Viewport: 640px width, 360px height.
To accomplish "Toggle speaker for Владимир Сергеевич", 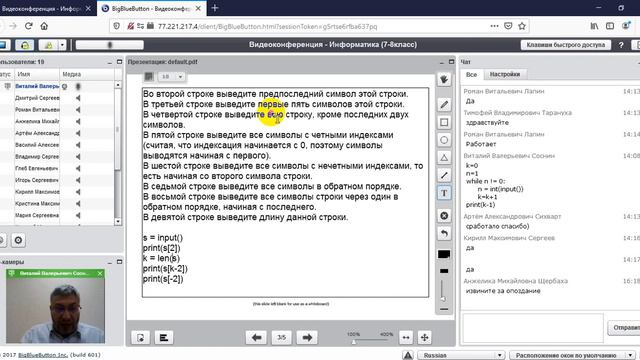I will [78, 156].
